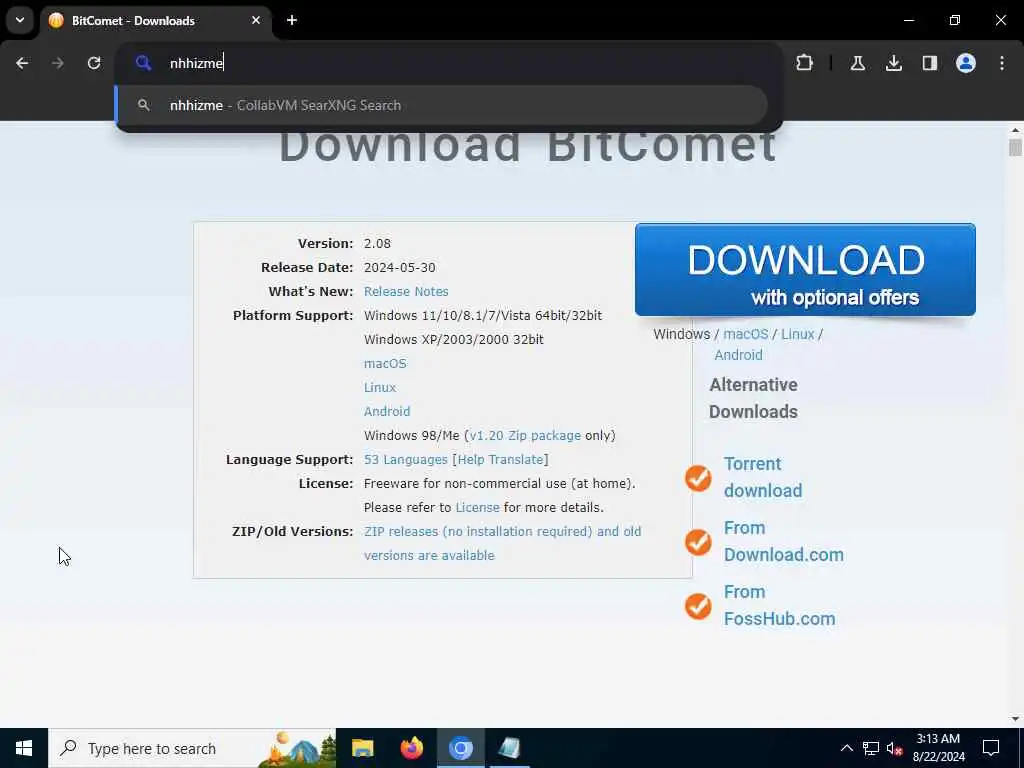Open File Explorer from the taskbar
Image resolution: width=1024 pixels, height=768 pixels.
(x=362, y=748)
